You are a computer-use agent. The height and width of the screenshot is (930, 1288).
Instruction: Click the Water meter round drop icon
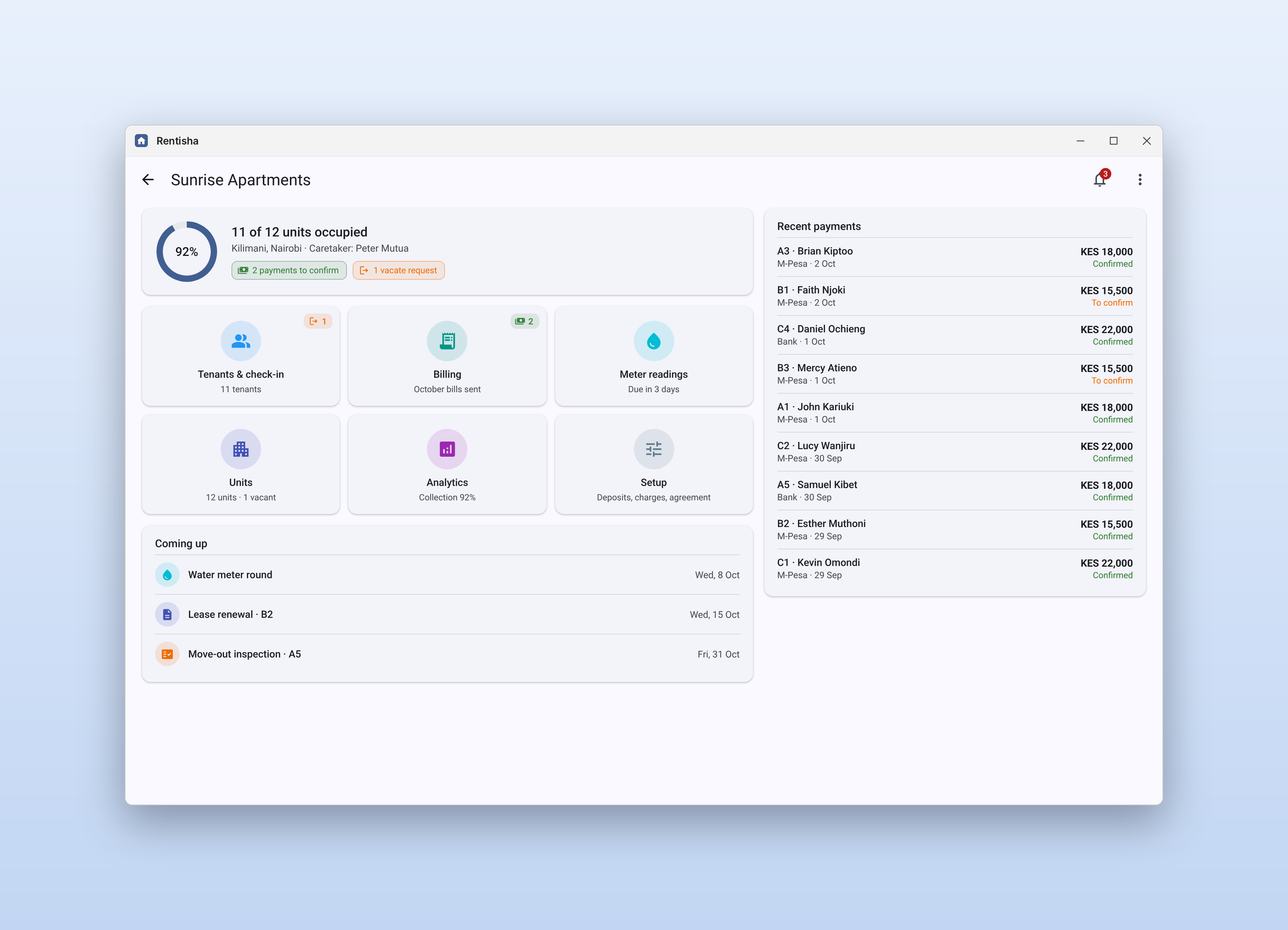coord(167,575)
